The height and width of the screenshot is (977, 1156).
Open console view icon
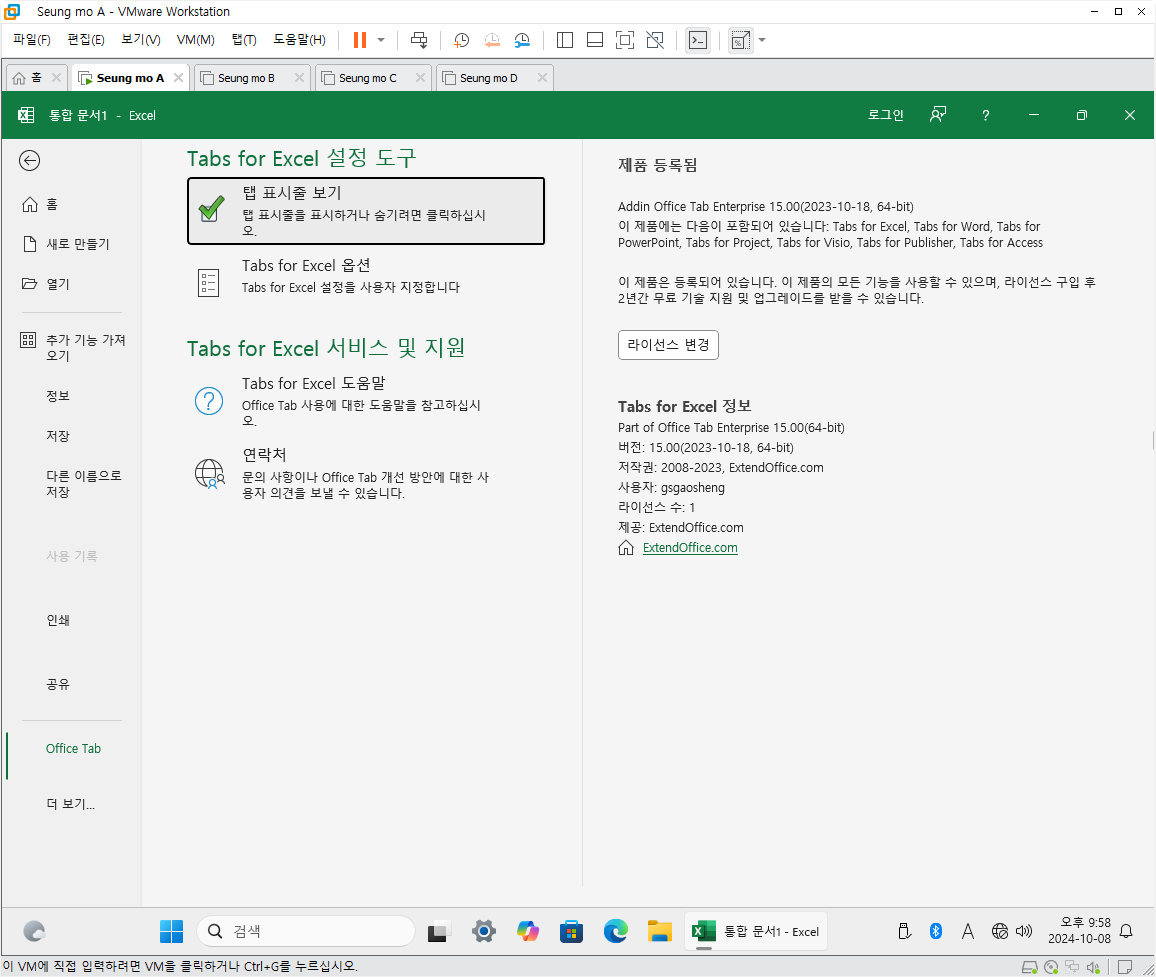click(697, 40)
